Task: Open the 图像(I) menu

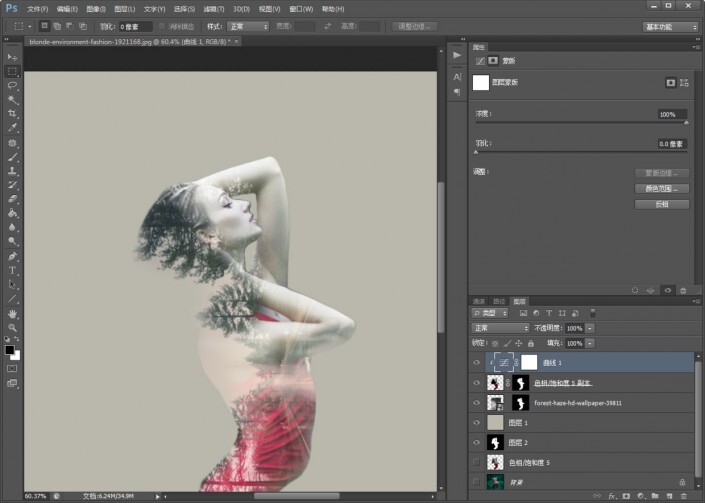Action: (x=96, y=8)
